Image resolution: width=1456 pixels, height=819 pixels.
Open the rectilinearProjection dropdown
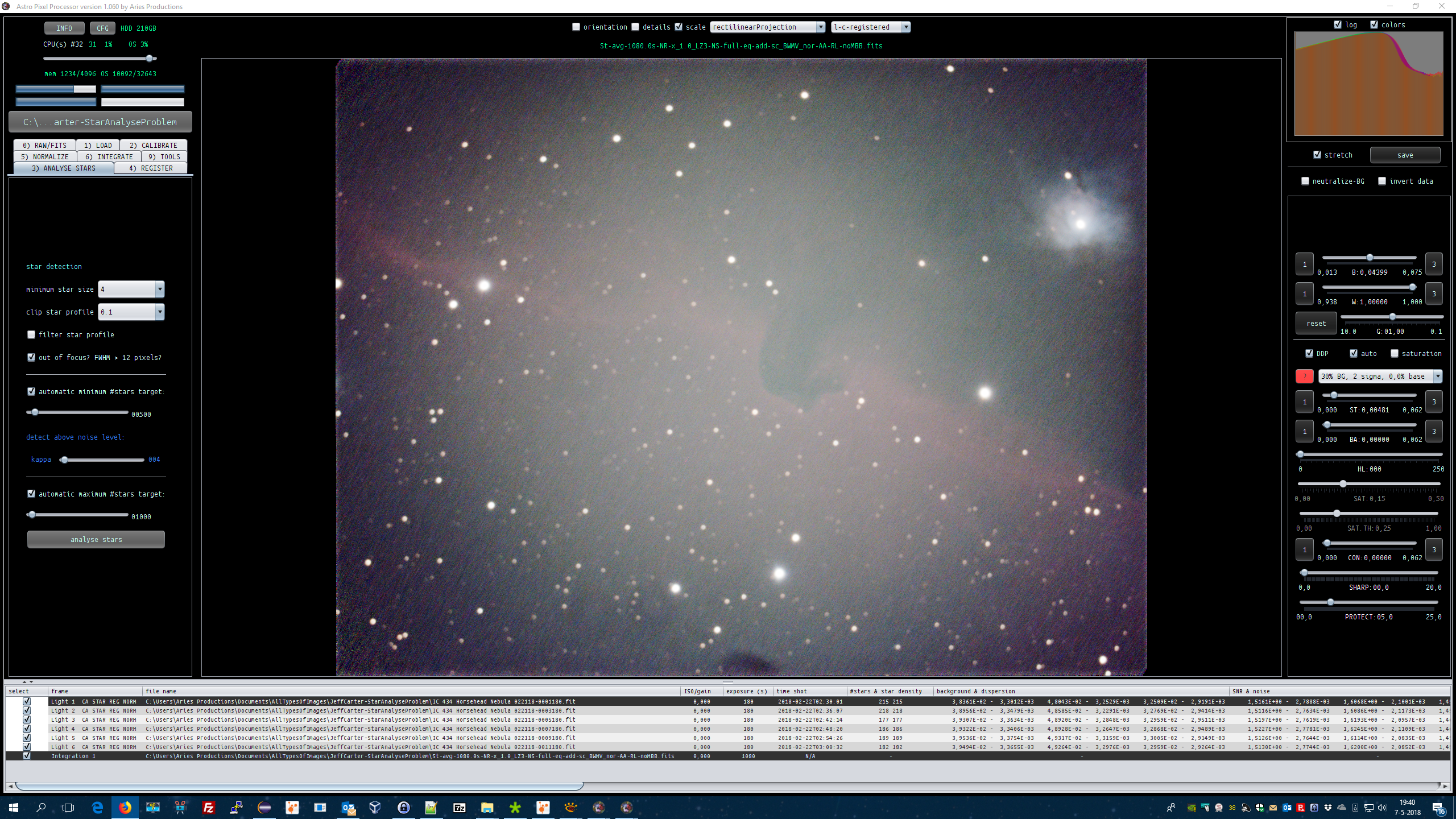pos(820,27)
